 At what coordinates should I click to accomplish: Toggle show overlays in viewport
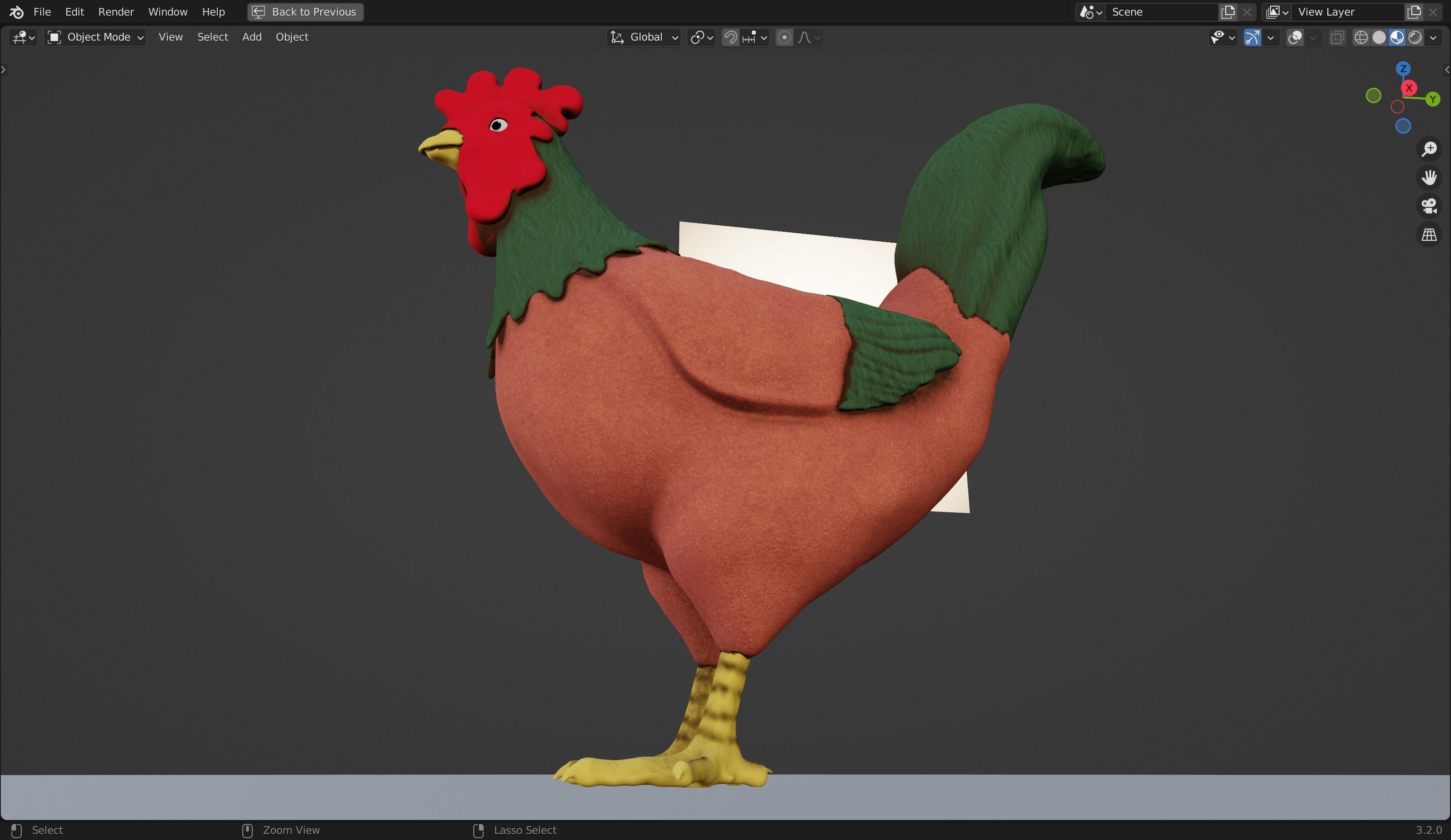(1295, 37)
